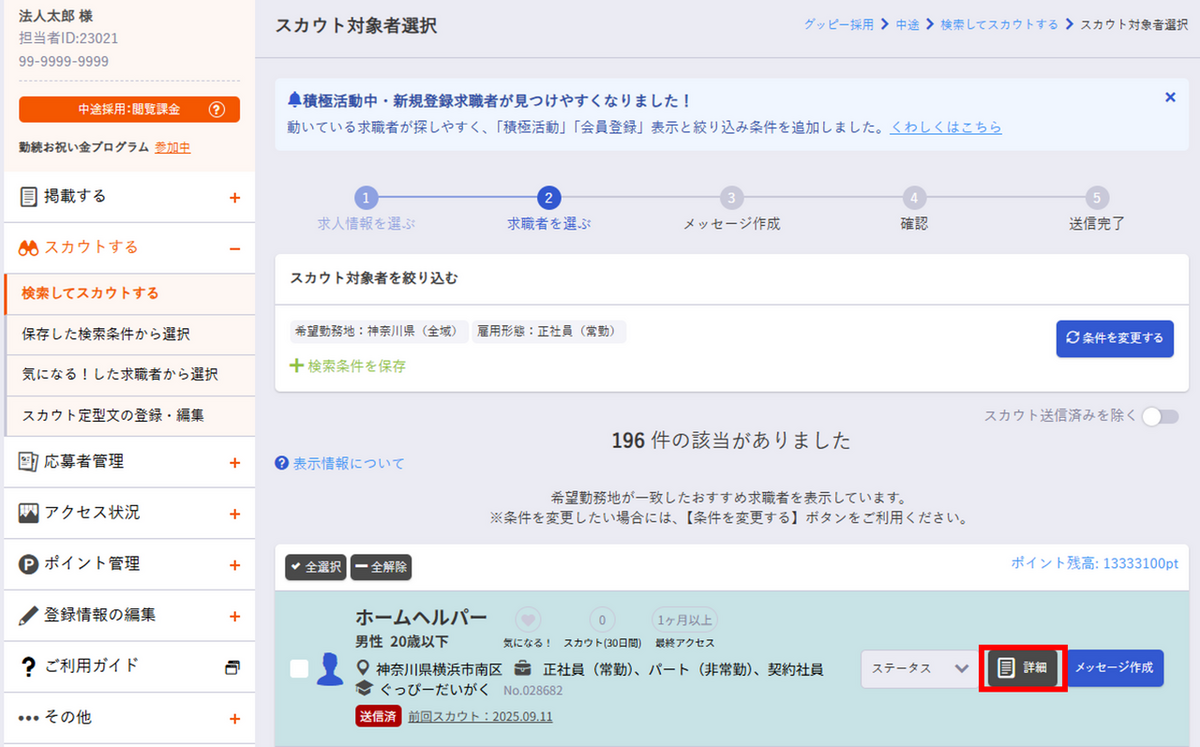Check the ホームヘルパー candidate checkbox
The image size is (1200, 747).
[299, 669]
